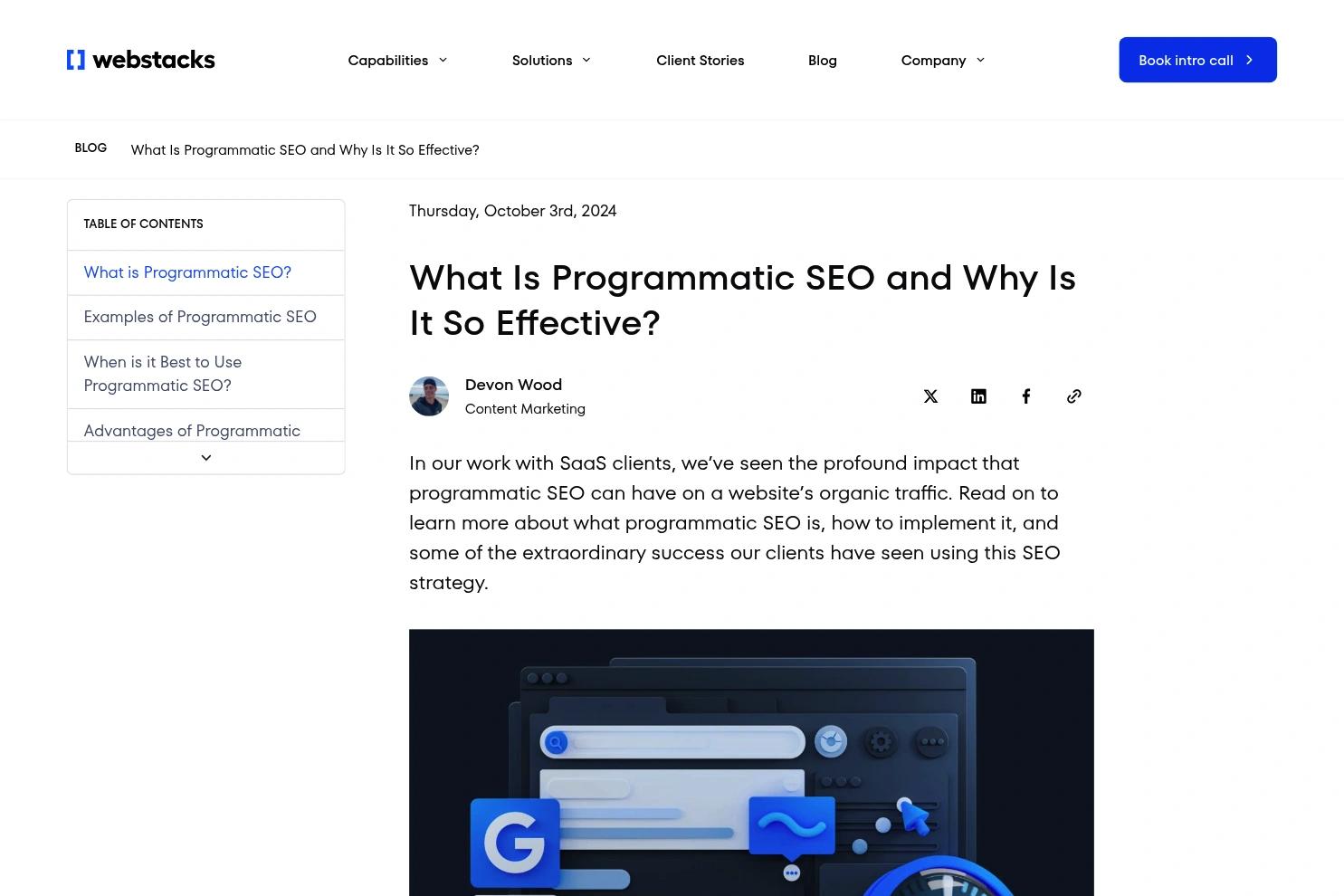The height and width of the screenshot is (896, 1344).
Task: Jump to 'When is it Best to Use Programmatic SEO?'
Action: 163,374
